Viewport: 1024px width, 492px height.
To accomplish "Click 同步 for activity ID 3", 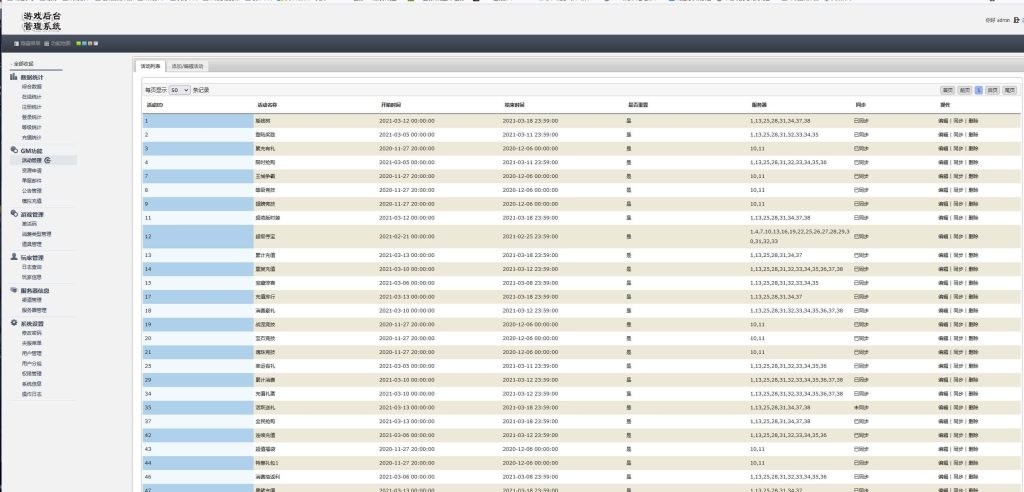I will click(x=958, y=147).
